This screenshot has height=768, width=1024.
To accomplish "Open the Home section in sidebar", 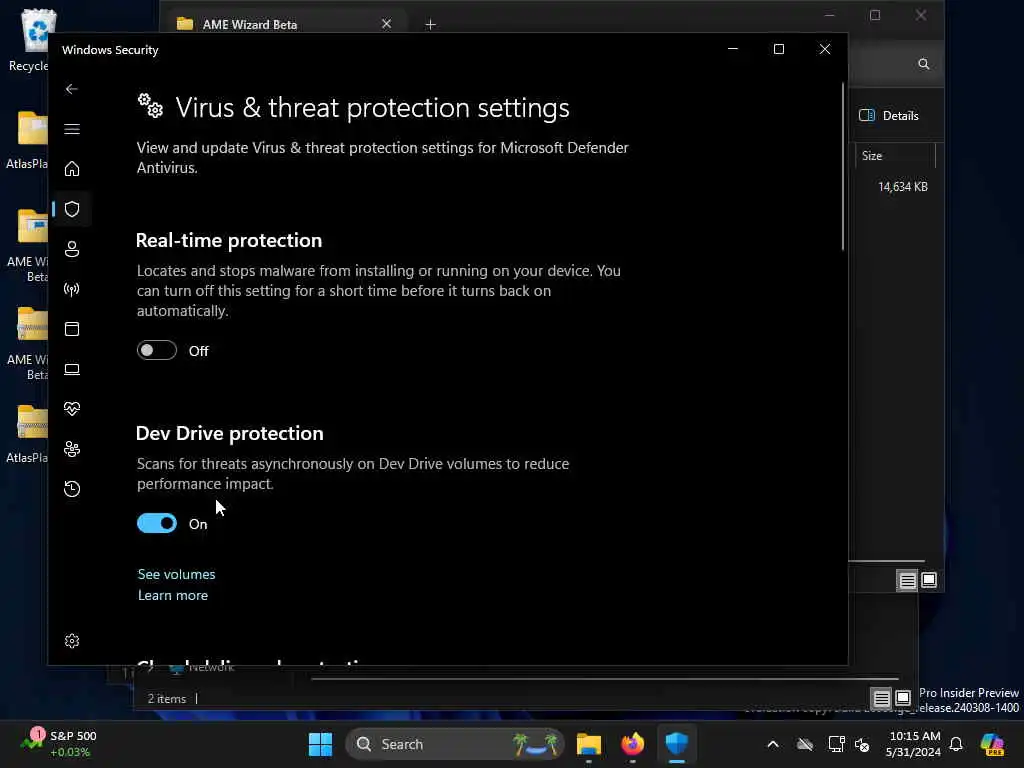I will click(x=72, y=169).
